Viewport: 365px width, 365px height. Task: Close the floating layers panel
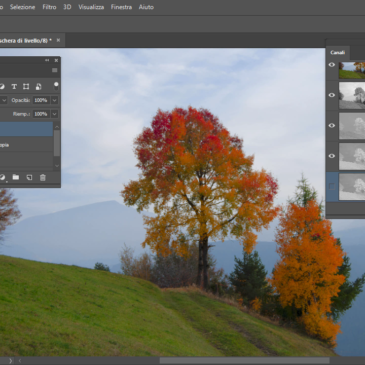(x=56, y=60)
